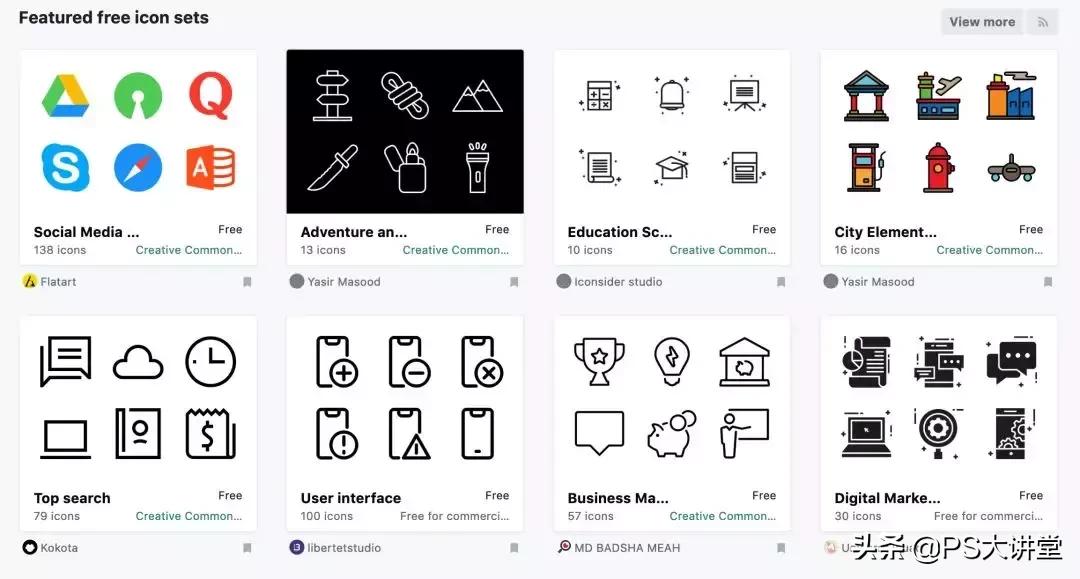Pick the phone with plus icon
The height and width of the screenshot is (579, 1080).
(x=336, y=361)
